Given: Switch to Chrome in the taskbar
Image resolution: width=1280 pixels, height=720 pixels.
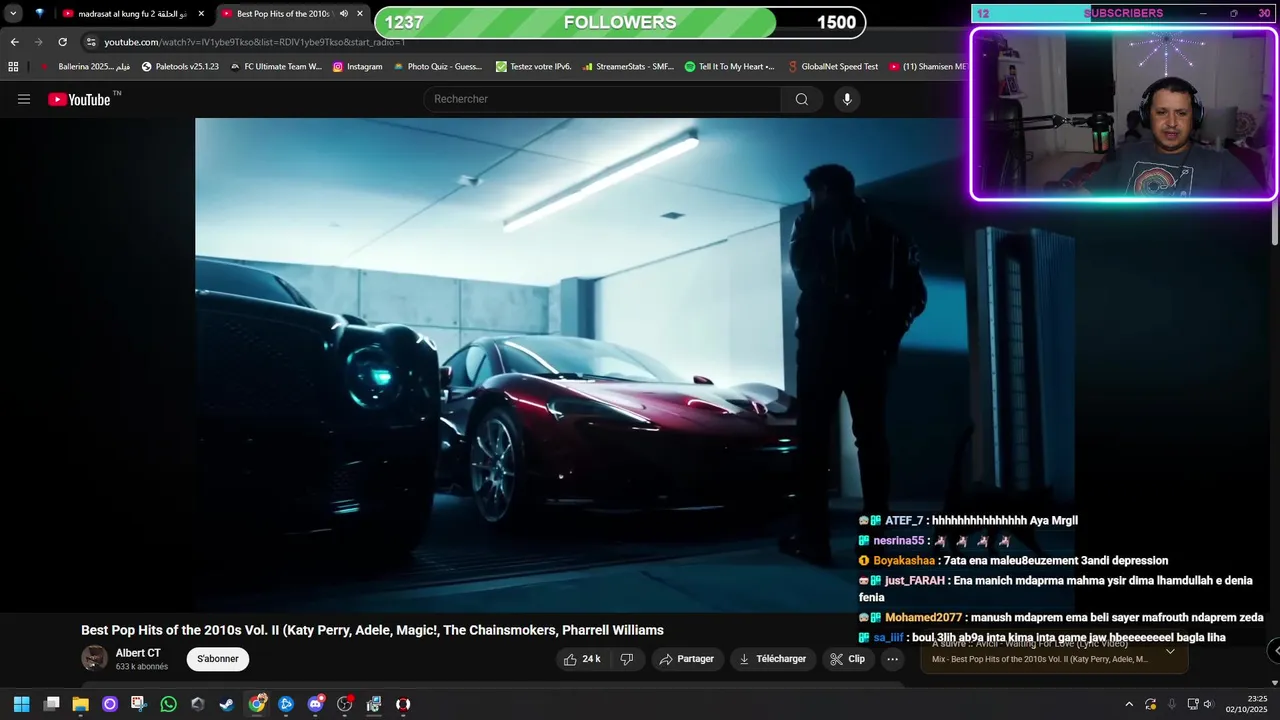Looking at the screenshot, I should click(x=257, y=704).
